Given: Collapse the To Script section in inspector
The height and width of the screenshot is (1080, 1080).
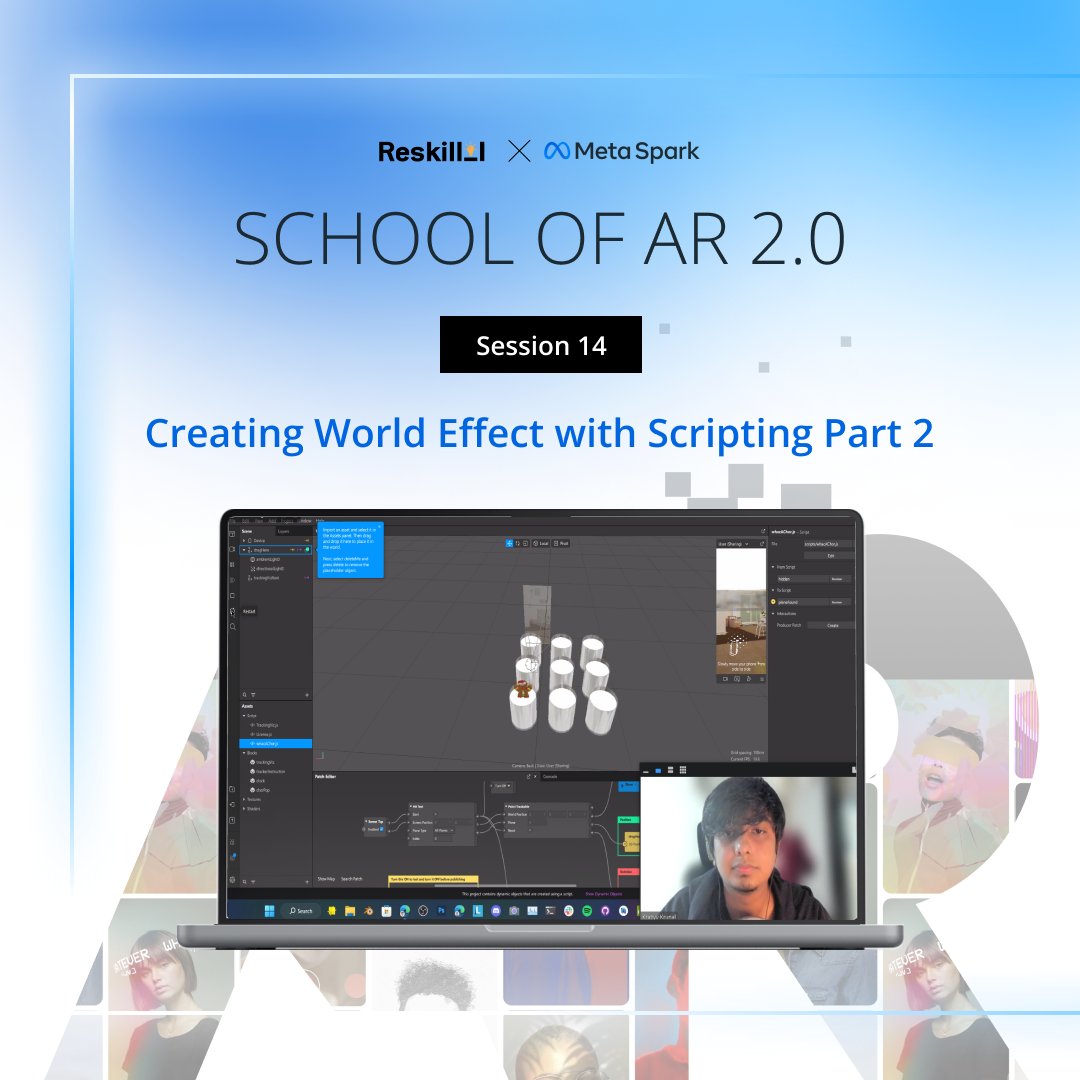Looking at the screenshot, I should click(x=773, y=590).
